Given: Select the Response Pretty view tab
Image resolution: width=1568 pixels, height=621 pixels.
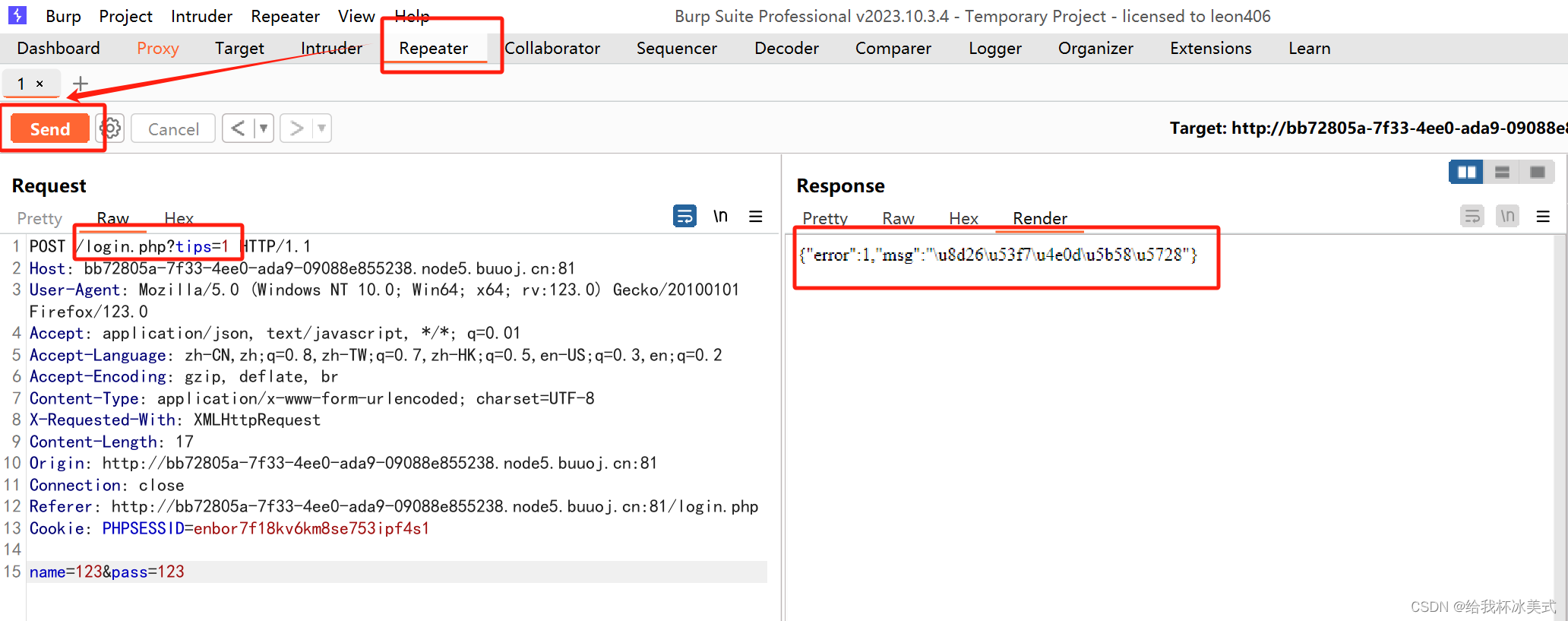Looking at the screenshot, I should coord(825,218).
